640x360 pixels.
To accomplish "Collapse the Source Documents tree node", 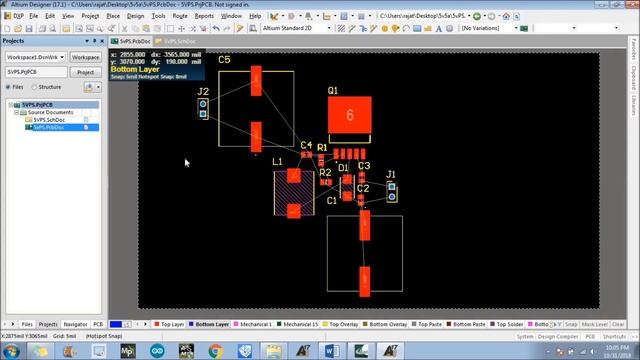I will click(x=17, y=112).
